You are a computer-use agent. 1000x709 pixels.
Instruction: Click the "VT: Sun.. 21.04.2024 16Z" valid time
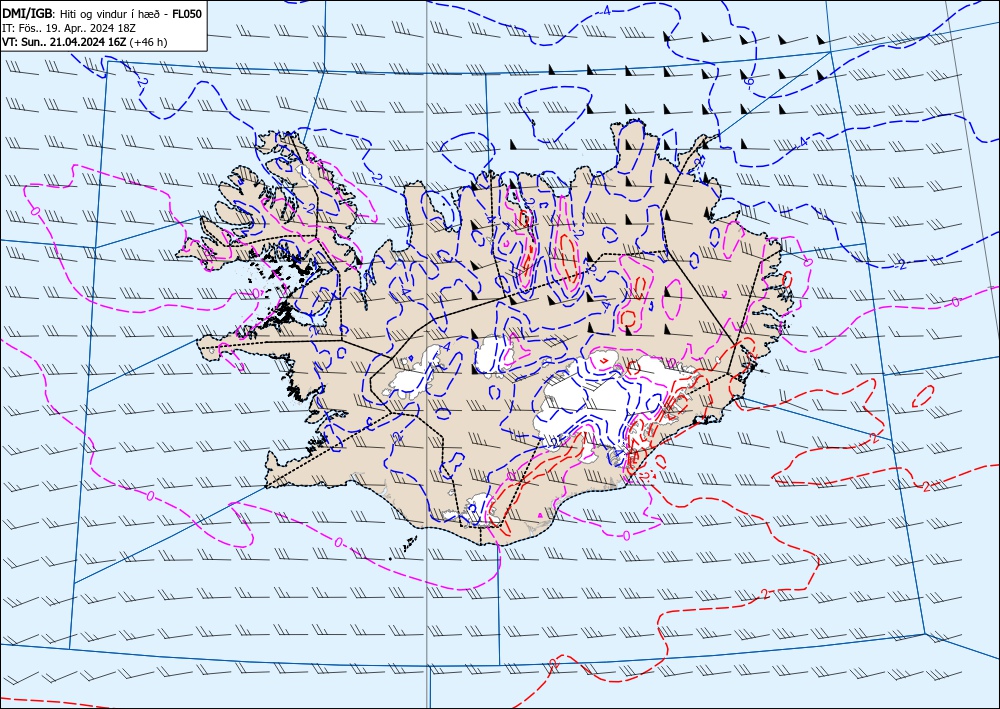pyautogui.click(x=64, y=42)
